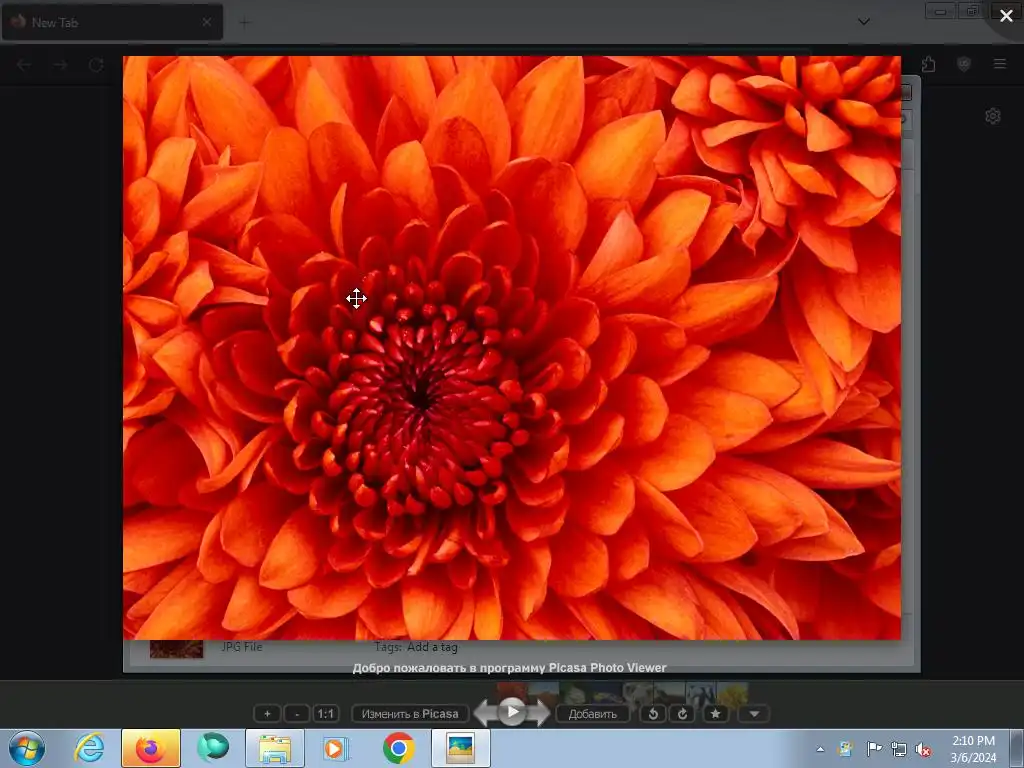The width and height of the screenshot is (1024, 768).
Task: Go to next photo with right arrow
Action: [x=539, y=712]
